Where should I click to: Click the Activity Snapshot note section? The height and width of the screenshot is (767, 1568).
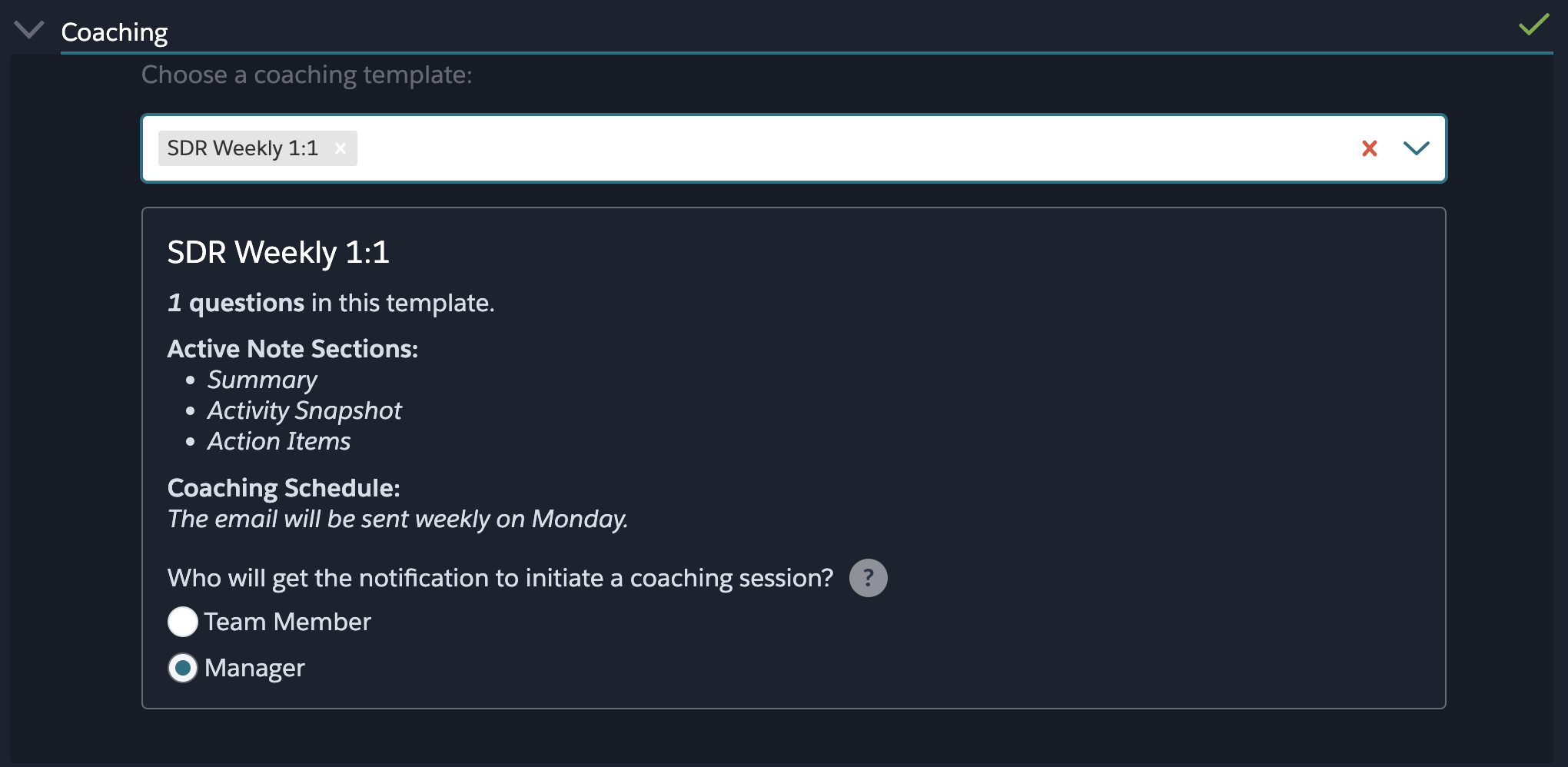point(304,410)
